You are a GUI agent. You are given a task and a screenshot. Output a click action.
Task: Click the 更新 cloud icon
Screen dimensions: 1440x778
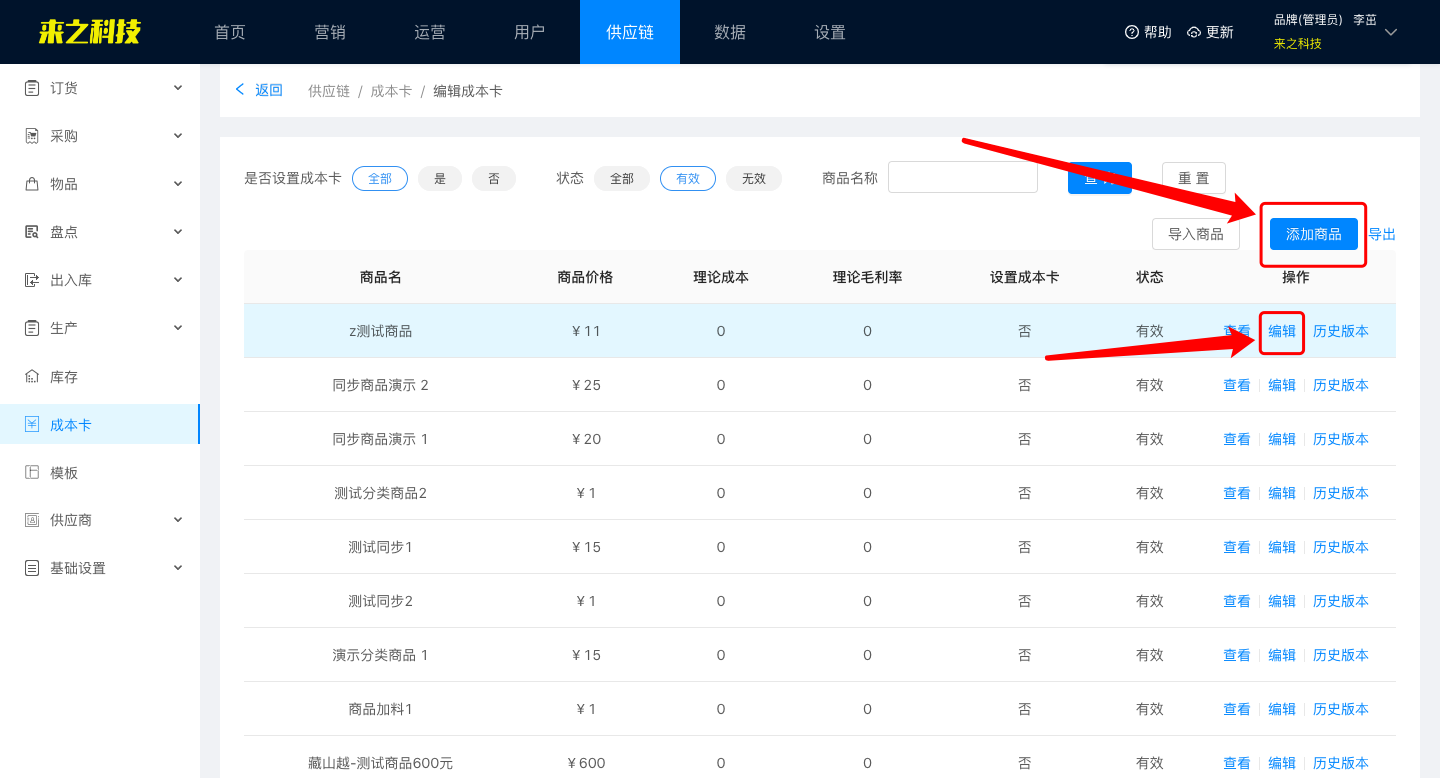(1194, 32)
